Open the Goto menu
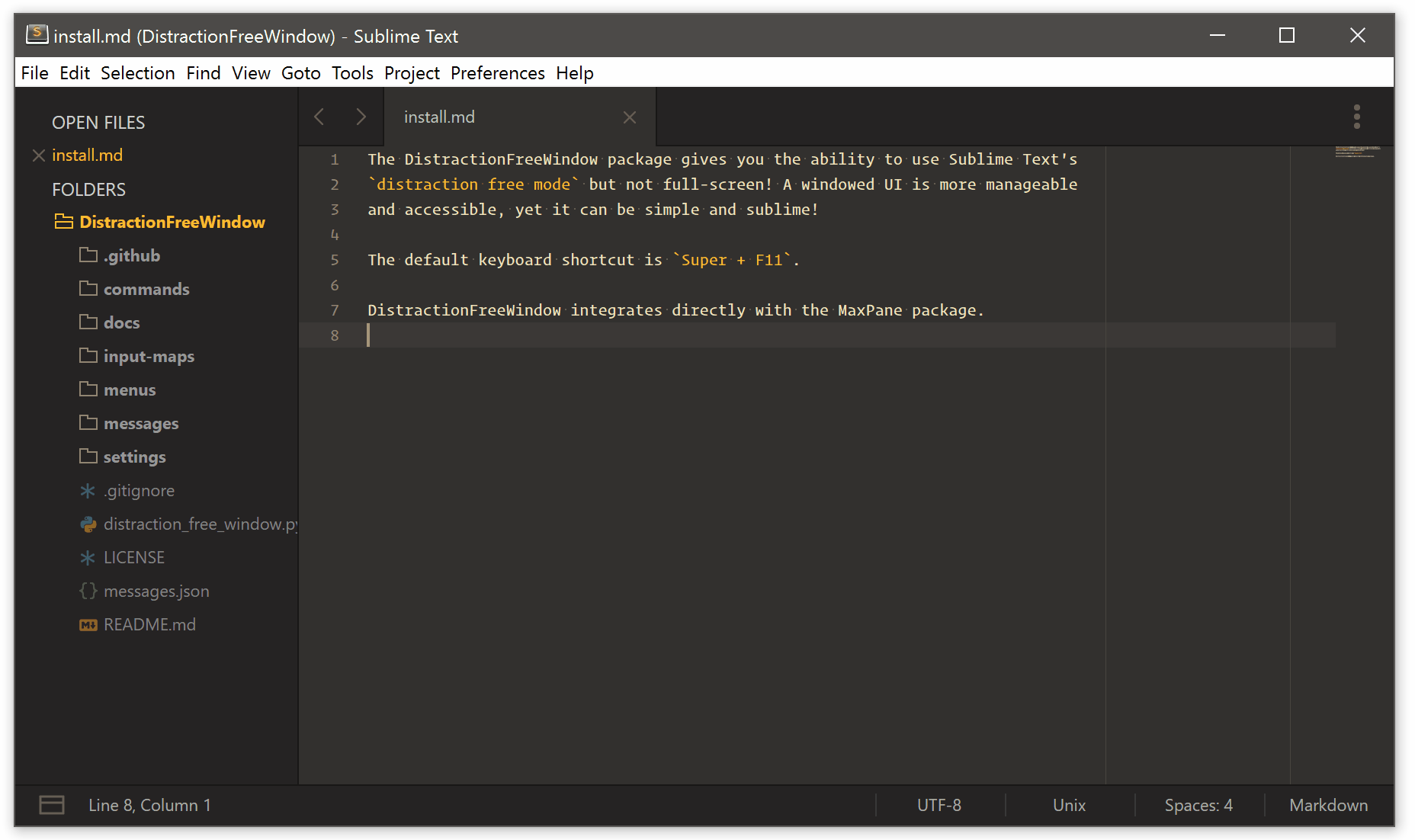The image size is (1415, 840). [301, 73]
